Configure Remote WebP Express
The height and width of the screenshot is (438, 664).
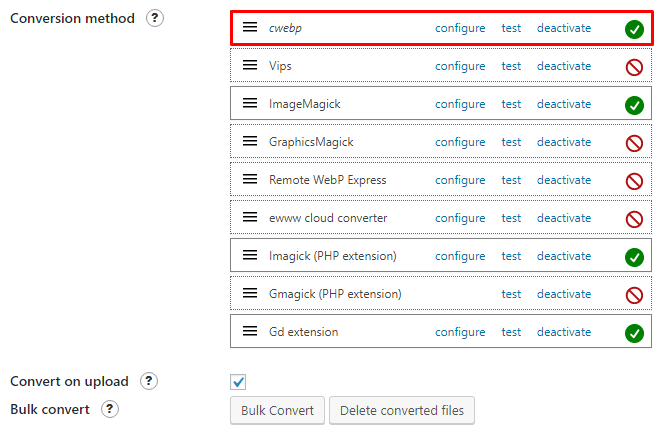460,180
